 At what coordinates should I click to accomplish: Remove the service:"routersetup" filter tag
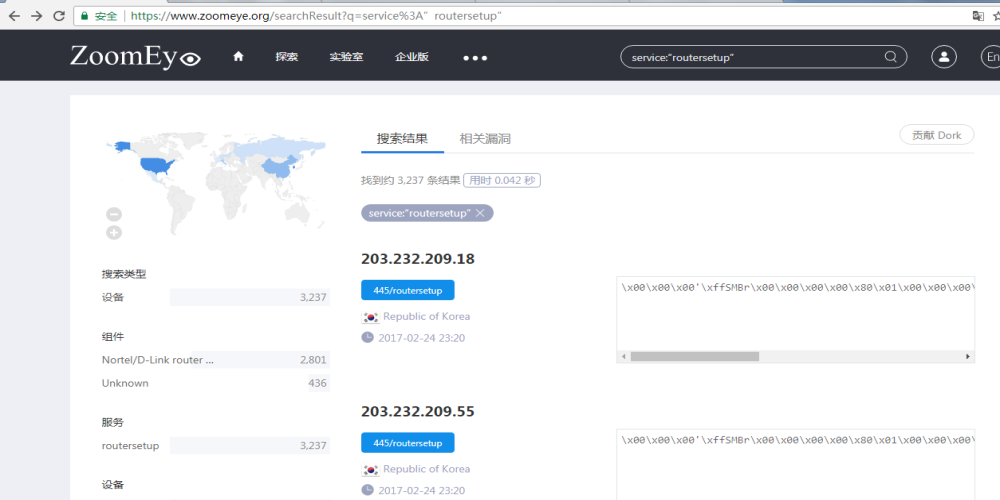pos(480,213)
